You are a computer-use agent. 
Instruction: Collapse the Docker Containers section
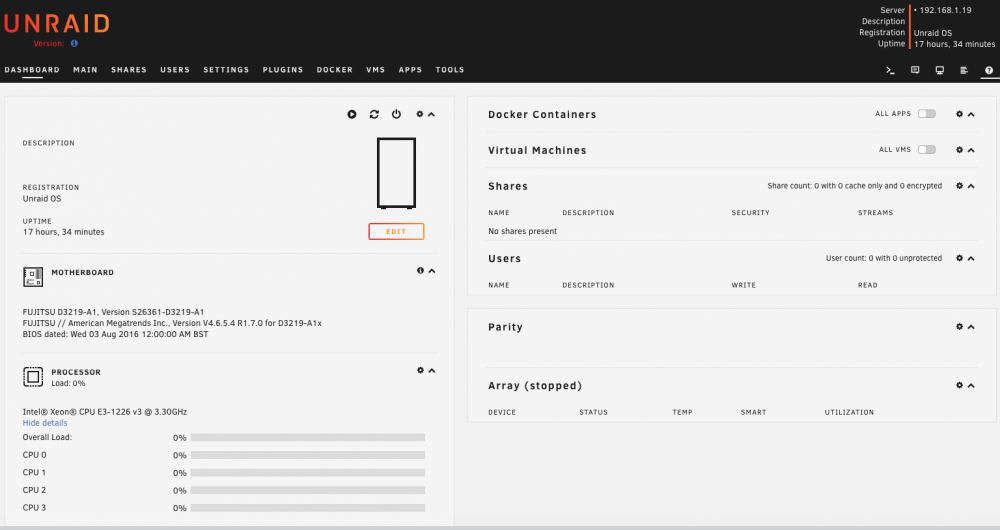(x=971, y=115)
